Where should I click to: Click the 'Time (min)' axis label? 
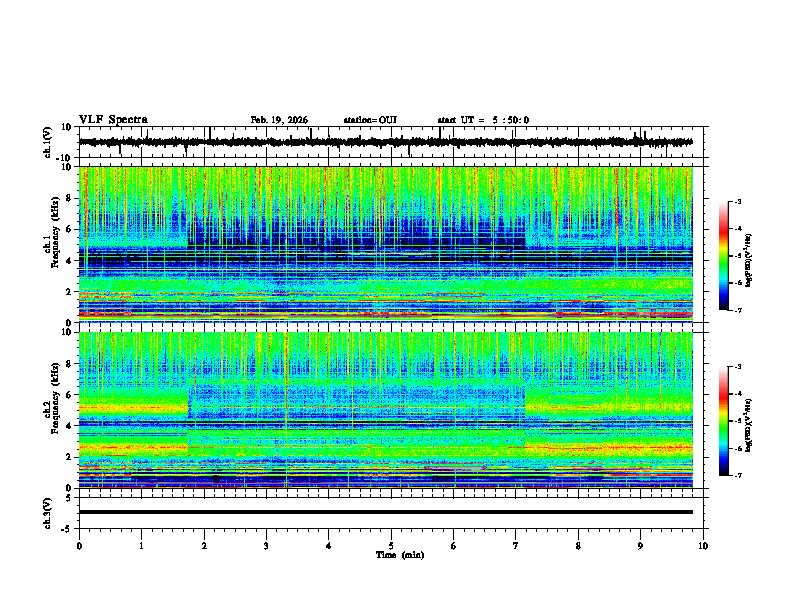(400, 555)
